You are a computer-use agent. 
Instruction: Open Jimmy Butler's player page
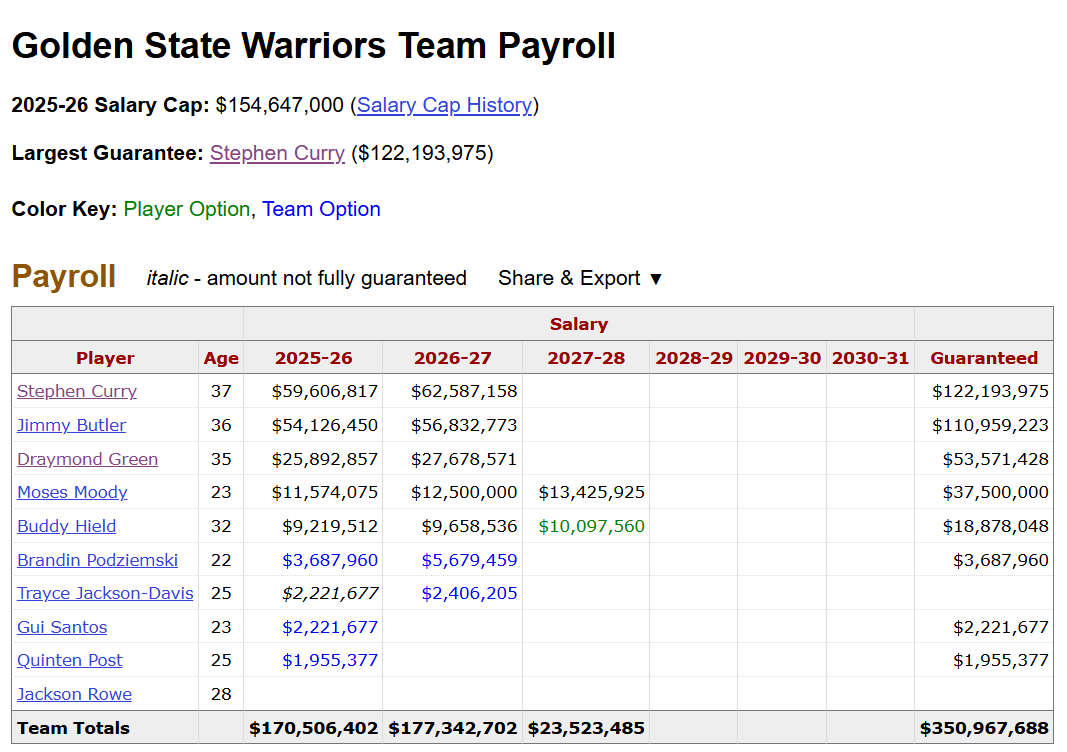pos(71,425)
